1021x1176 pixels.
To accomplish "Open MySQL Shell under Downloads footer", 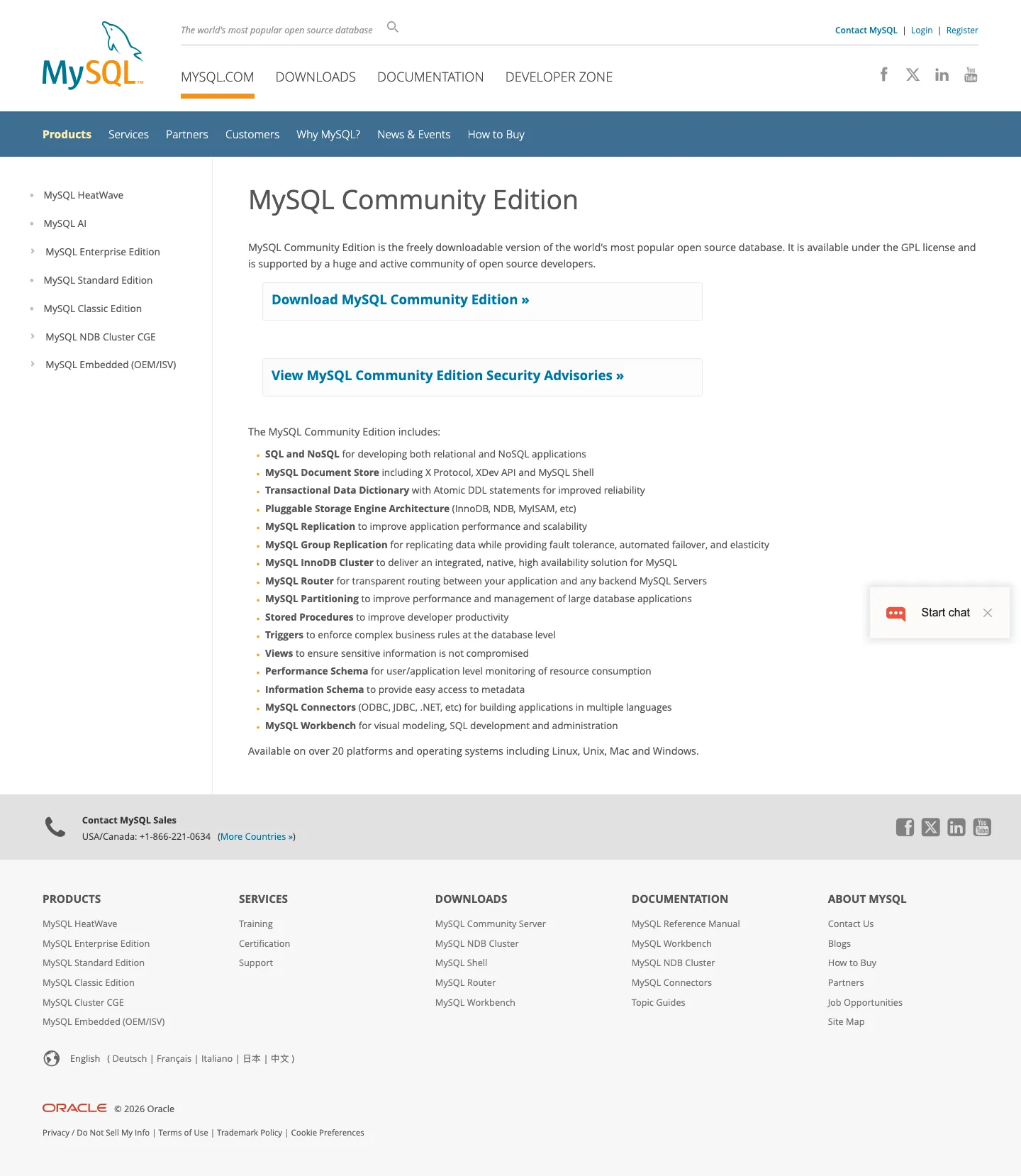I will point(462,963).
